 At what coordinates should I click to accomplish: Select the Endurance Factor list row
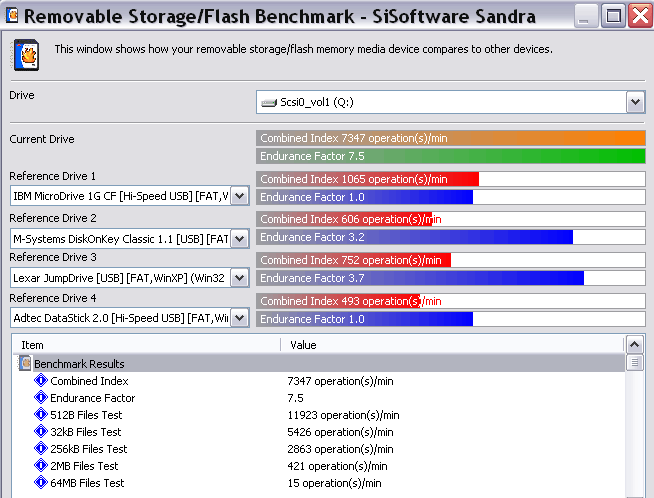click(319, 398)
